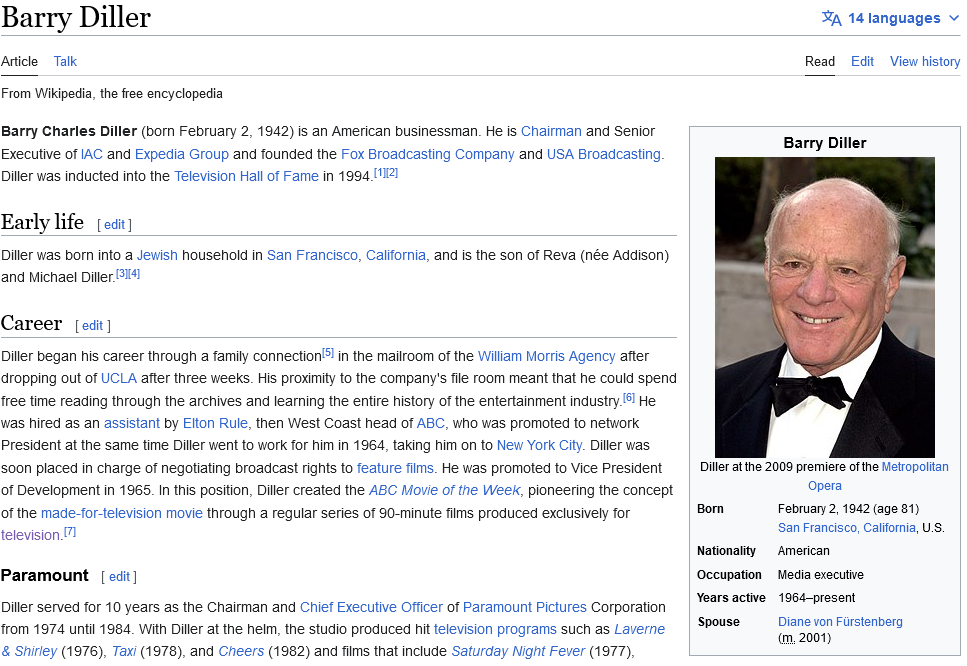This screenshot has width=967, height=666.
Task: Follow the made-for-television movie link
Action: tap(121, 513)
